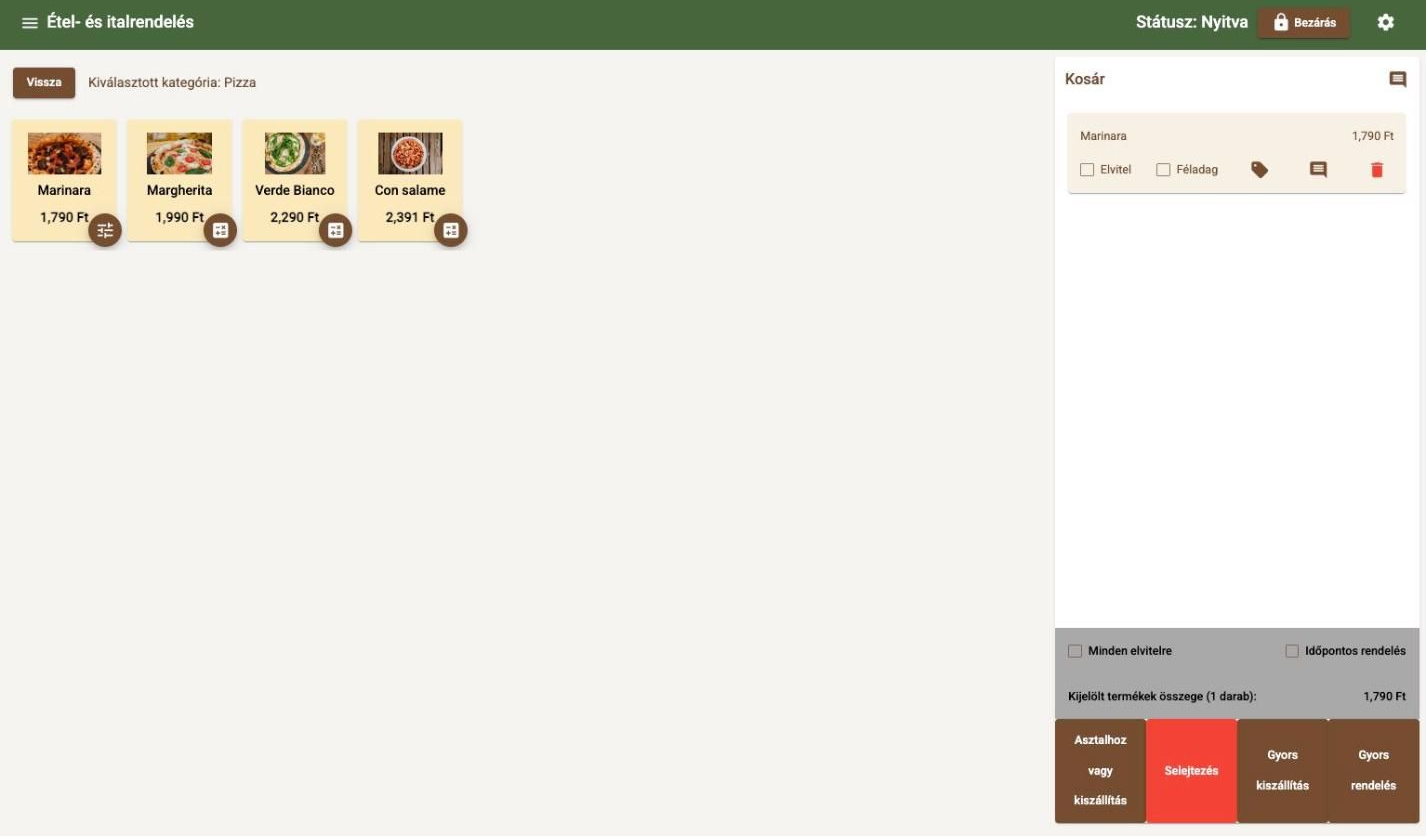Toggle Féladag checkbox for Marinara
The image size is (1426, 836).
(x=1163, y=170)
